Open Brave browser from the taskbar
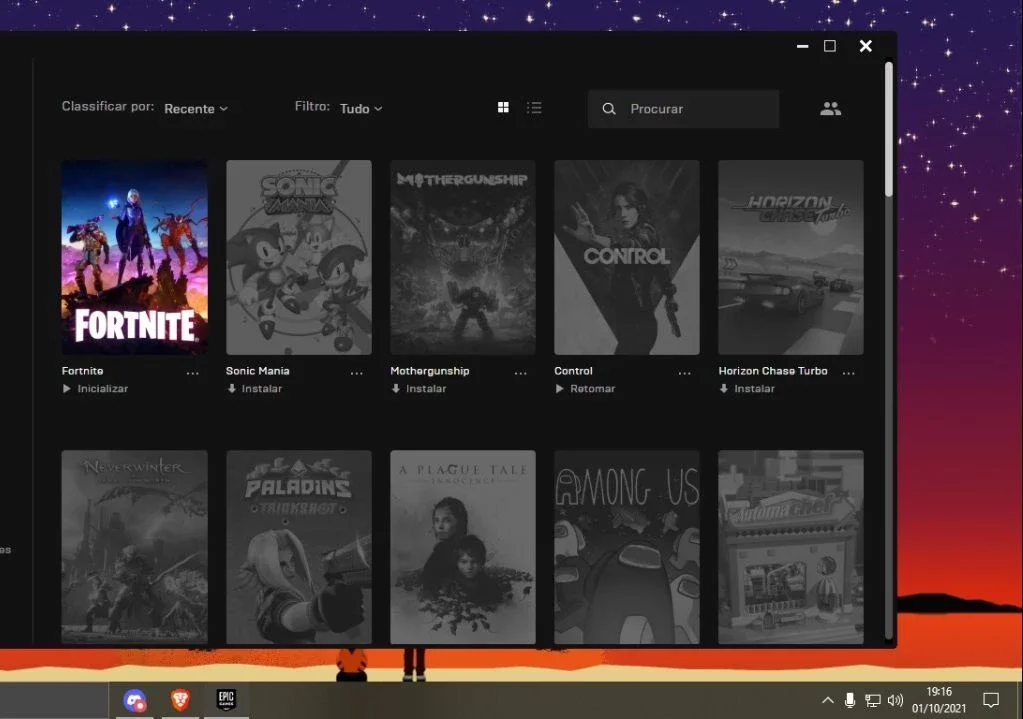The image size is (1023, 719). pos(180,700)
